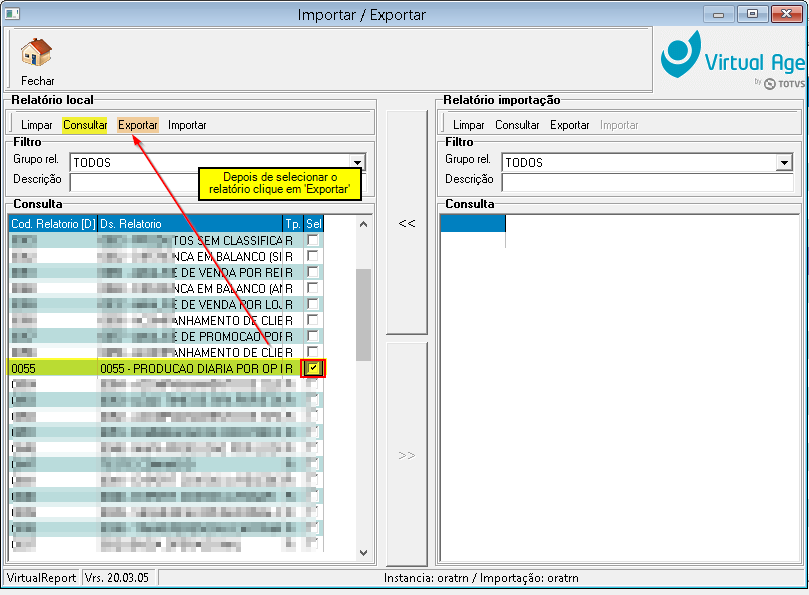Click 'Instancia: oratrn / Importação: oratrn' status text
The width and height of the screenshot is (809, 595).
tap(481, 577)
